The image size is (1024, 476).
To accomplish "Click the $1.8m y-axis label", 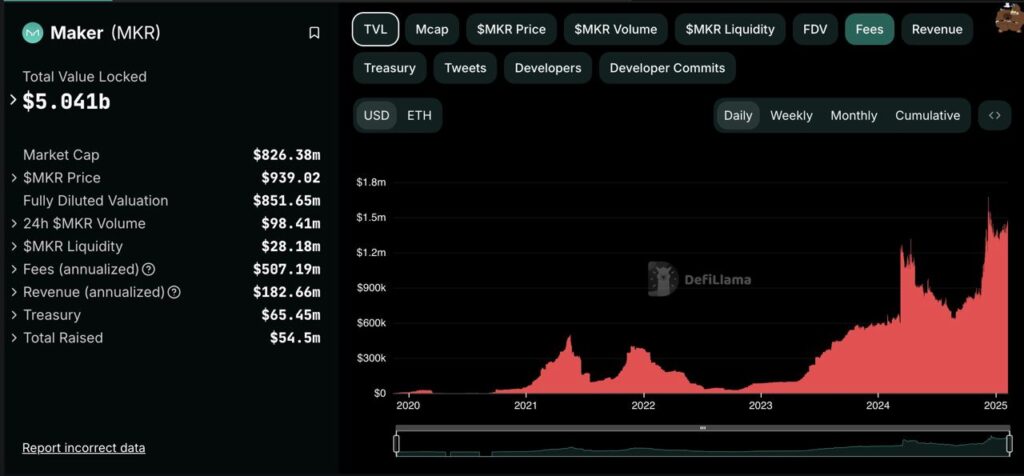I will (x=370, y=182).
